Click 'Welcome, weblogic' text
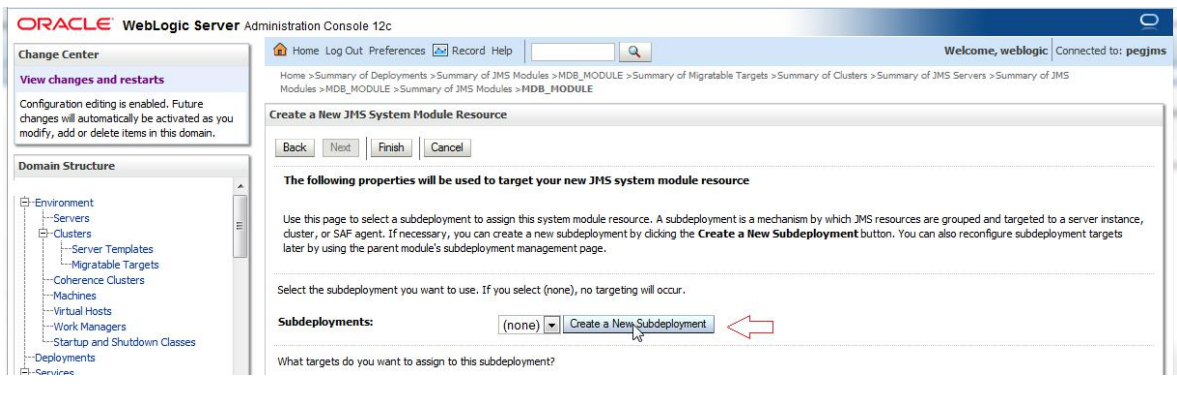Image resolution: width=1177 pixels, height=417 pixels. [x=995, y=51]
